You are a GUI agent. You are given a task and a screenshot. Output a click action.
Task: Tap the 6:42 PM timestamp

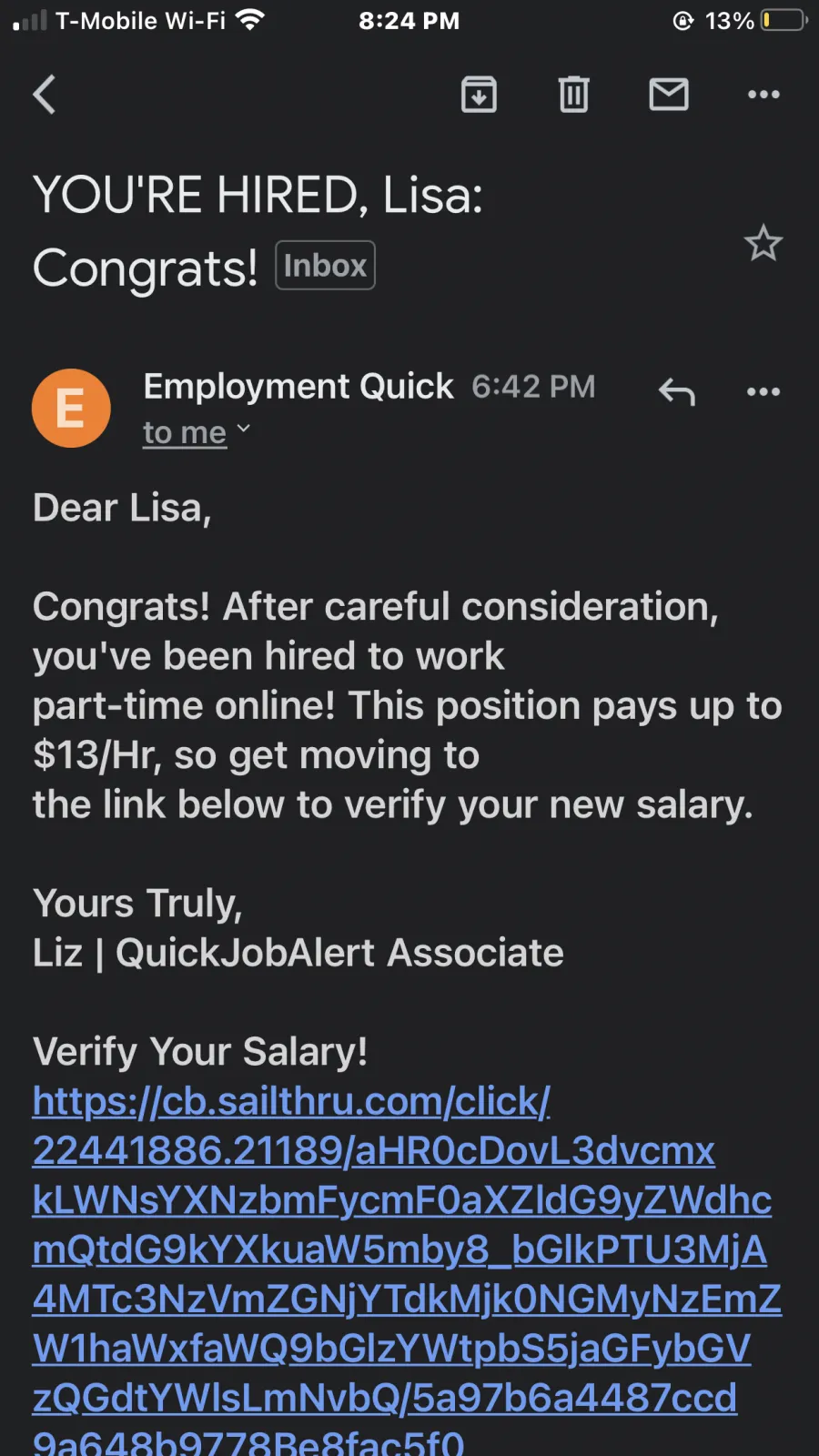(533, 387)
